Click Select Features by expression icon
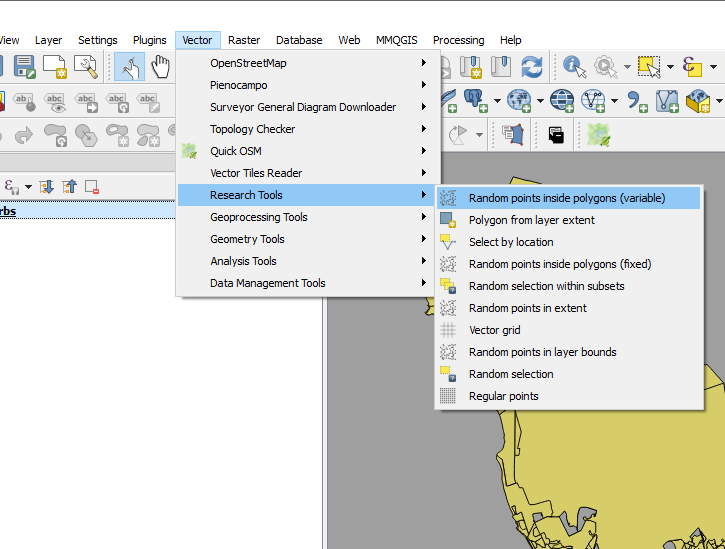This screenshot has width=725, height=549. point(692,67)
